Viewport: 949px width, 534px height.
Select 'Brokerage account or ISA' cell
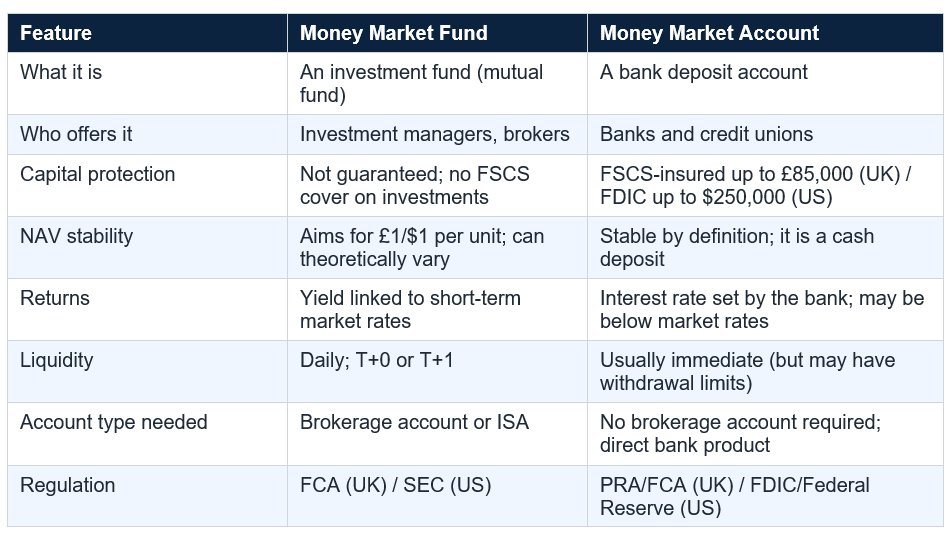tap(437, 433)
